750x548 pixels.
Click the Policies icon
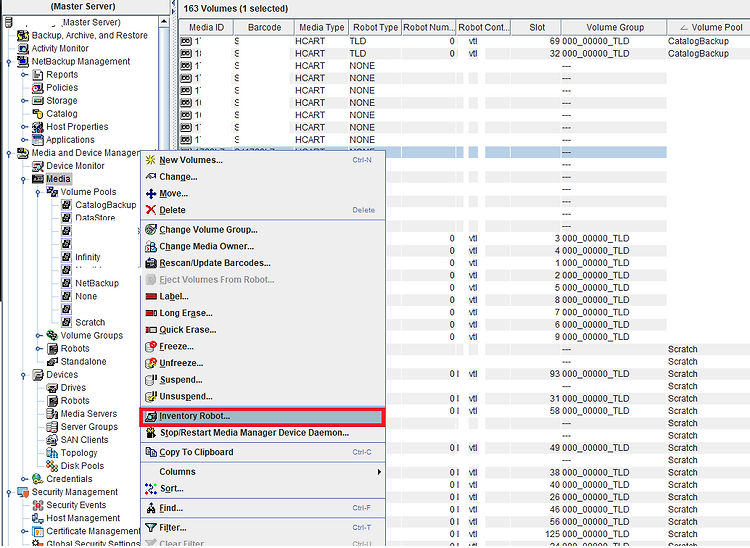(38, 88)
